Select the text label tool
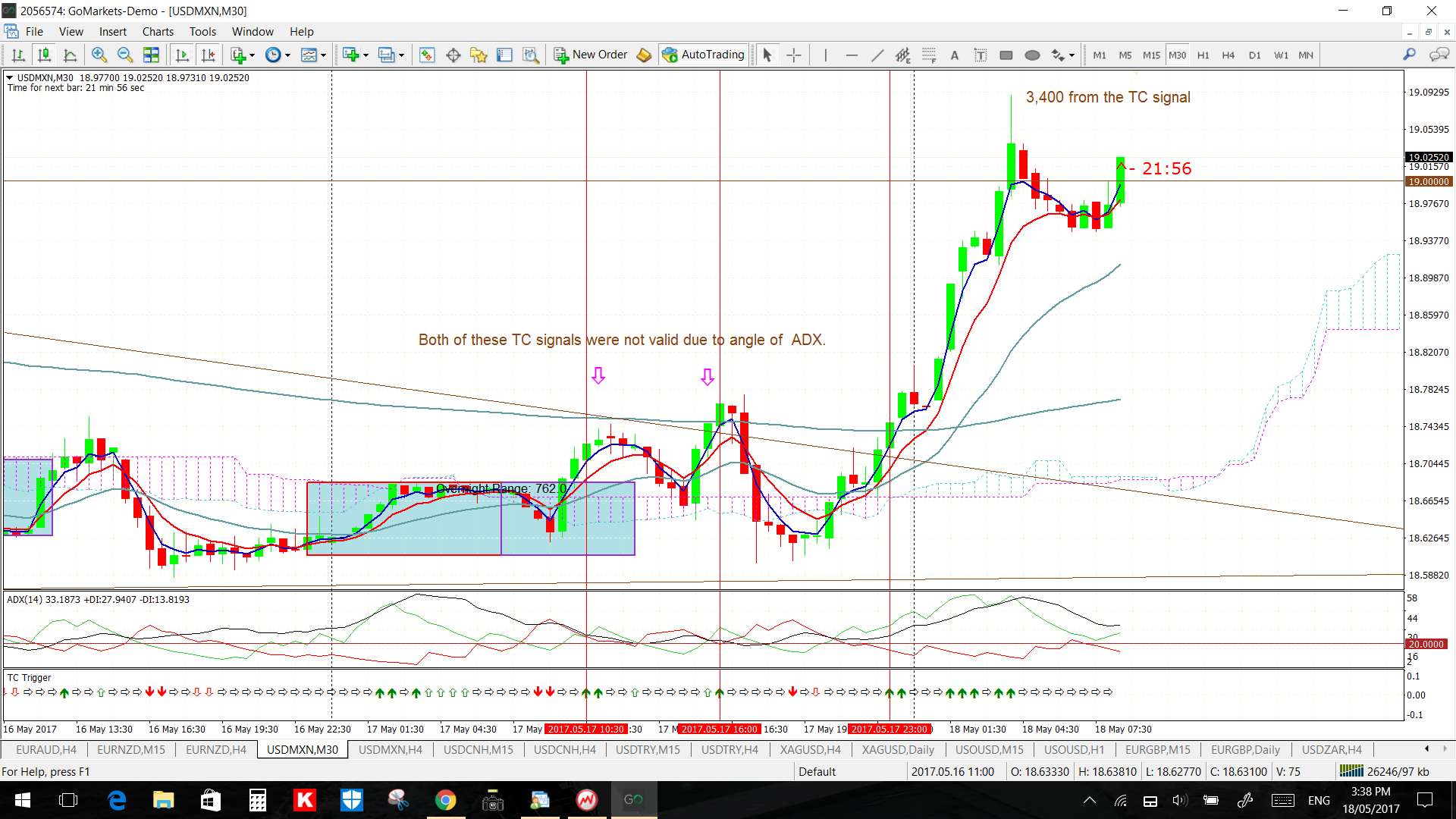 tap(980, 55)
